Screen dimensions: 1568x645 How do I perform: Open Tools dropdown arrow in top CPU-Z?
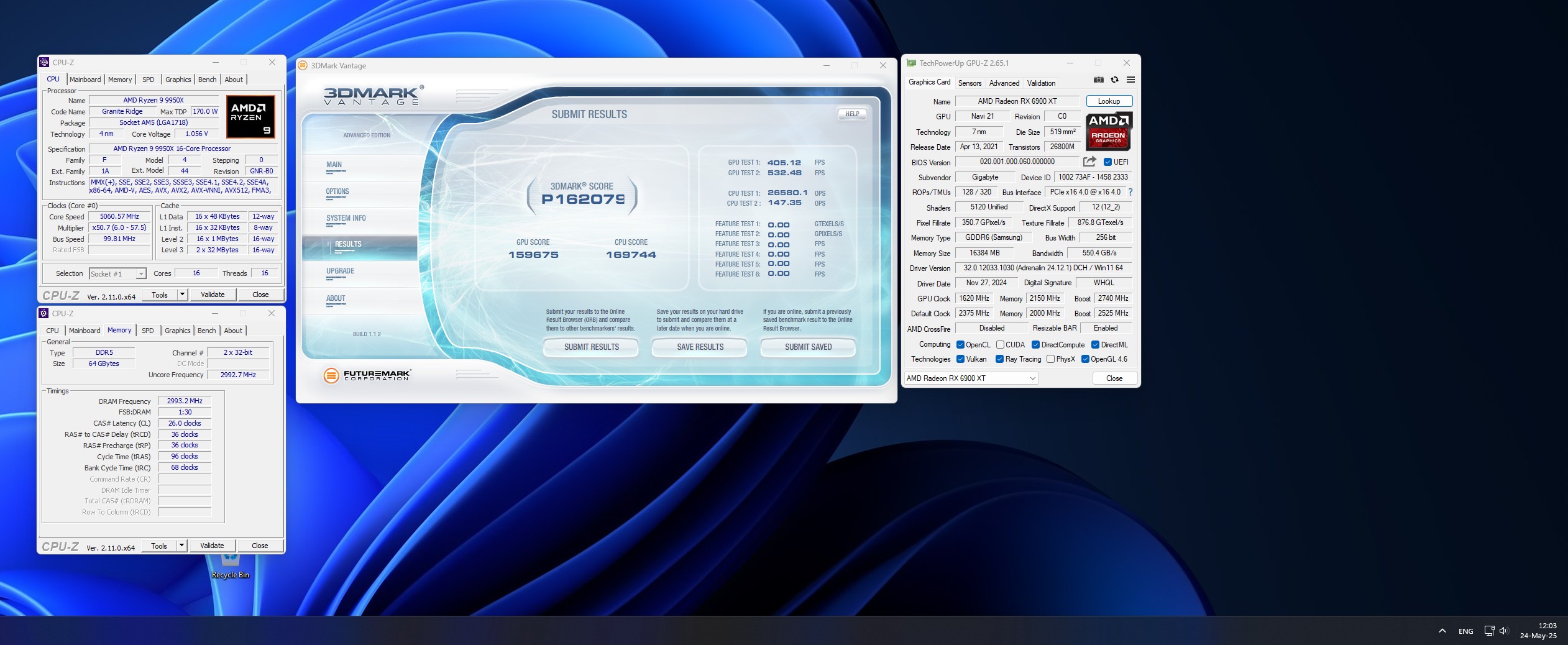pos(182,295)
